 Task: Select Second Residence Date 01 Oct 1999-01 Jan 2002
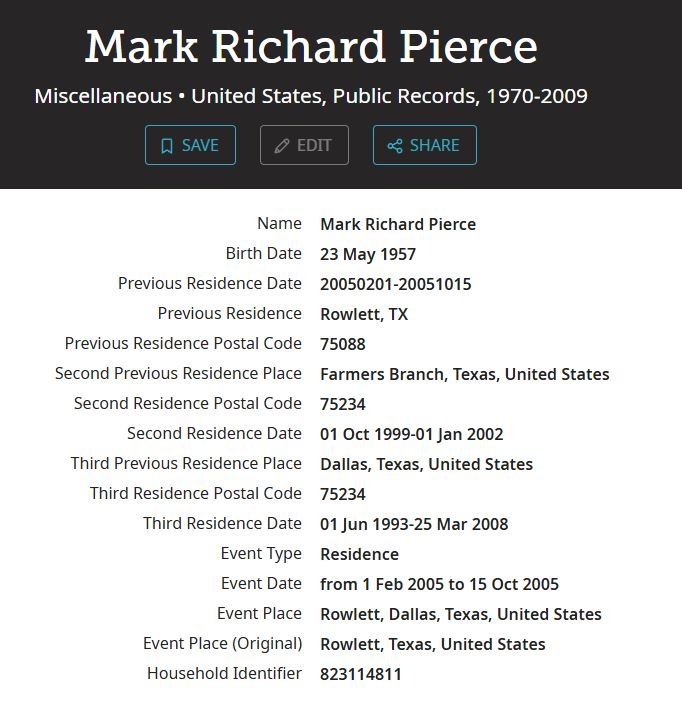pos(411,434)
